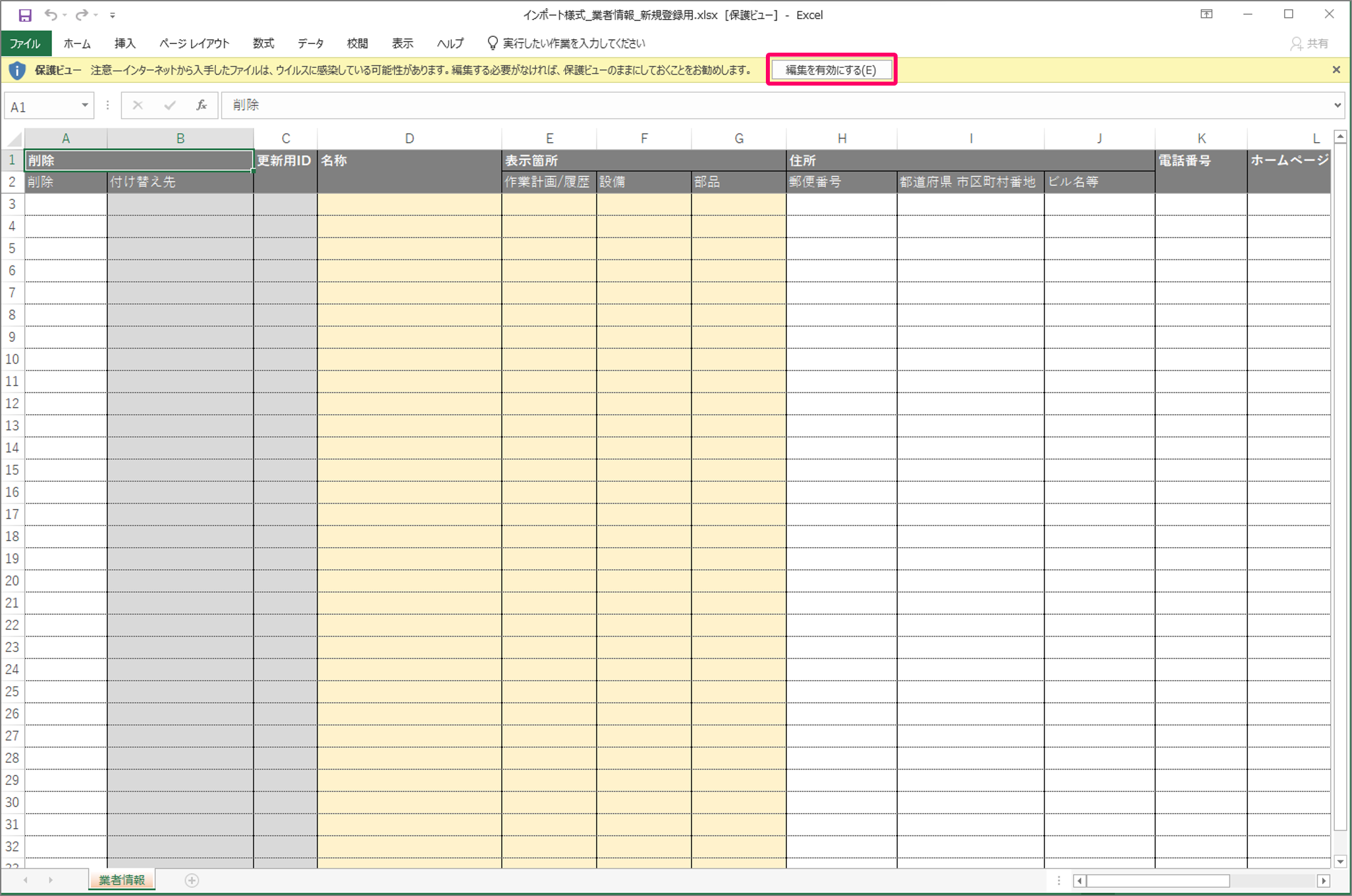This screenshot has height=896, width=1352.
Task: Click the Insert Function fx icon
Action: tap(202, 105)
